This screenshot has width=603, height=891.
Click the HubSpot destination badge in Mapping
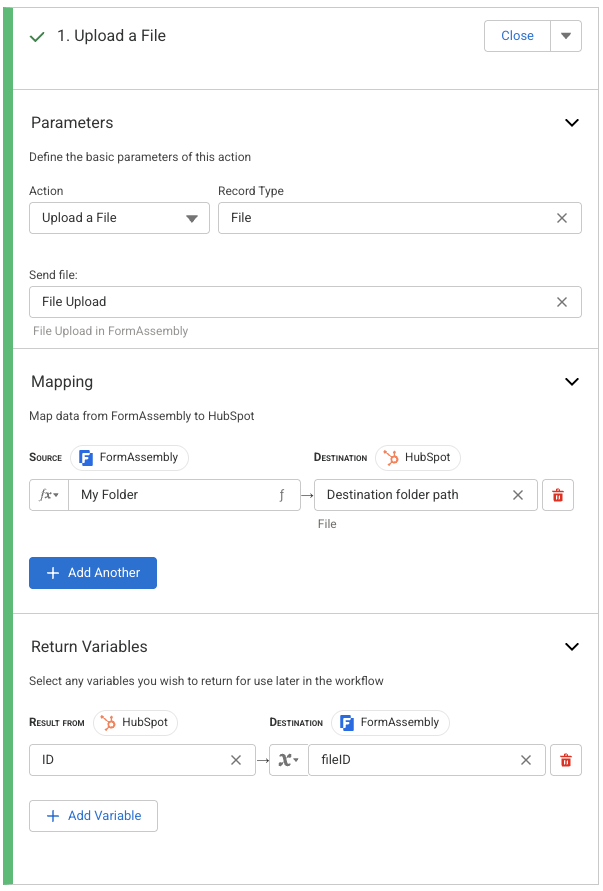coord(418,457)
